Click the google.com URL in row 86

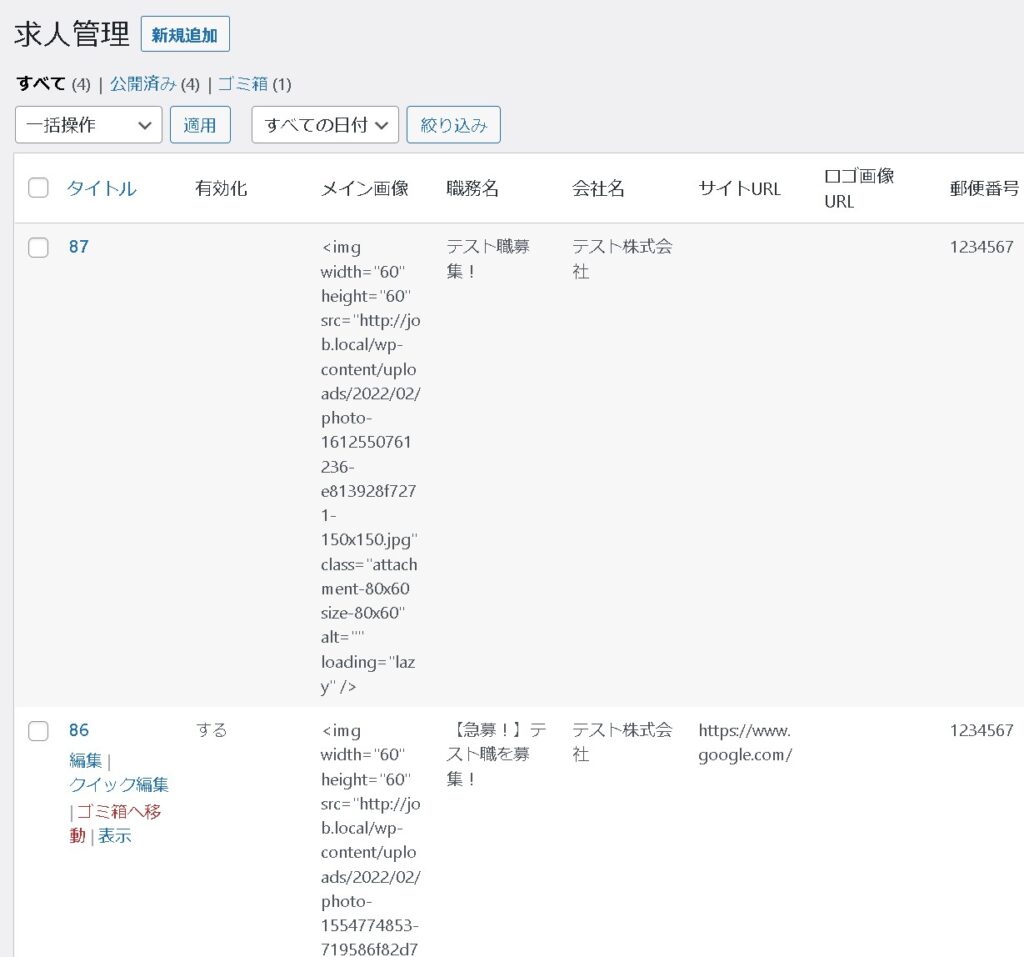point(745,743)
